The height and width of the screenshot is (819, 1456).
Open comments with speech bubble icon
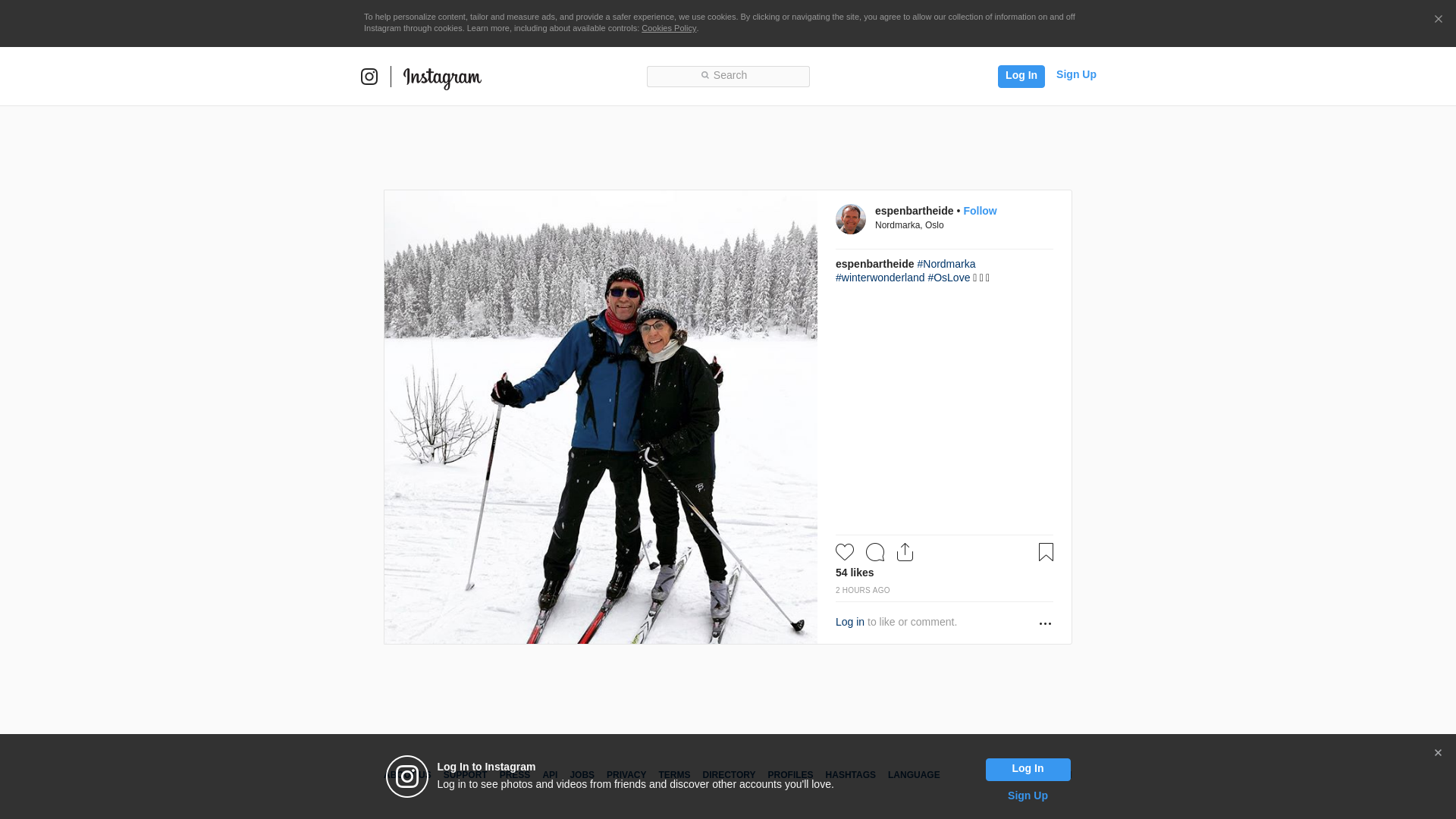pos(875,552)
